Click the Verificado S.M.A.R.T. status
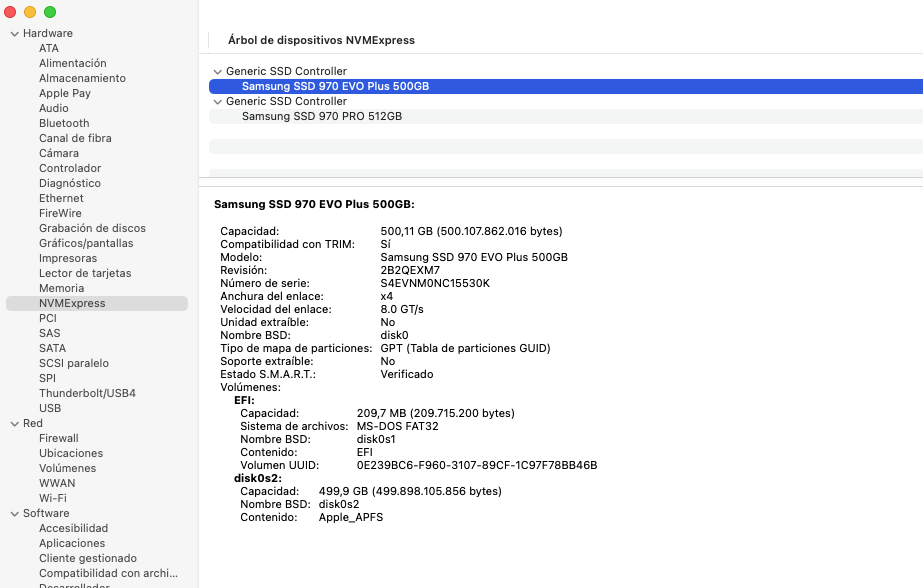The height and width of the screenshot is (588, 923). [407, 374]
